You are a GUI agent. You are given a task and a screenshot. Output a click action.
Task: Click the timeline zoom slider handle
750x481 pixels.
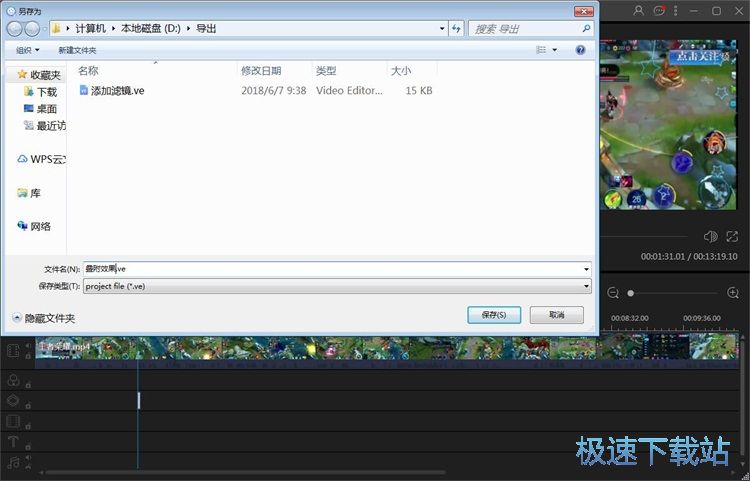[x=630, y=293]
